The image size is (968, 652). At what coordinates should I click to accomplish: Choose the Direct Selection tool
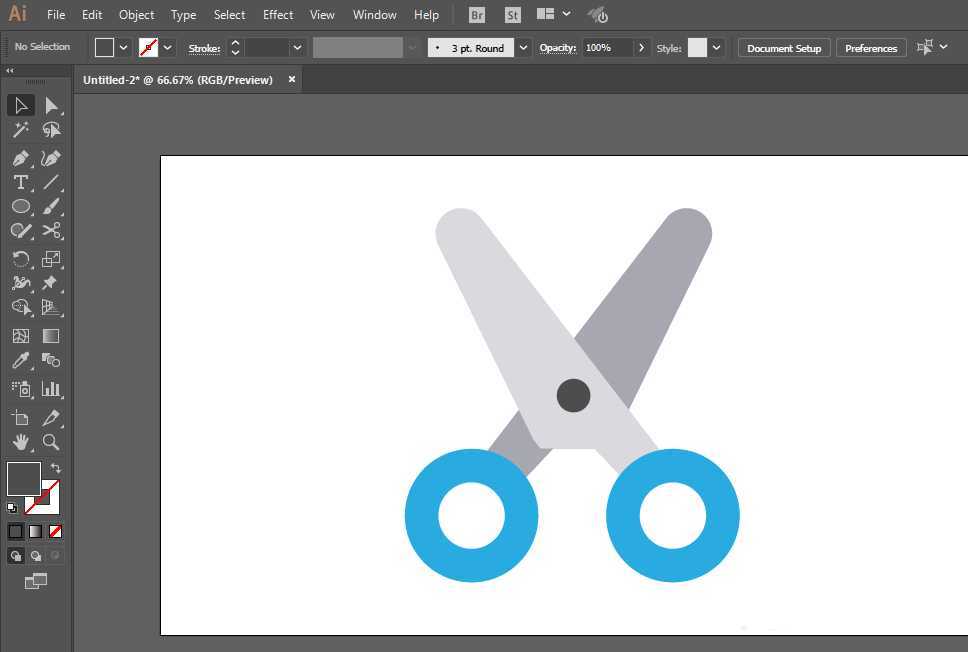tap(51, 105)
